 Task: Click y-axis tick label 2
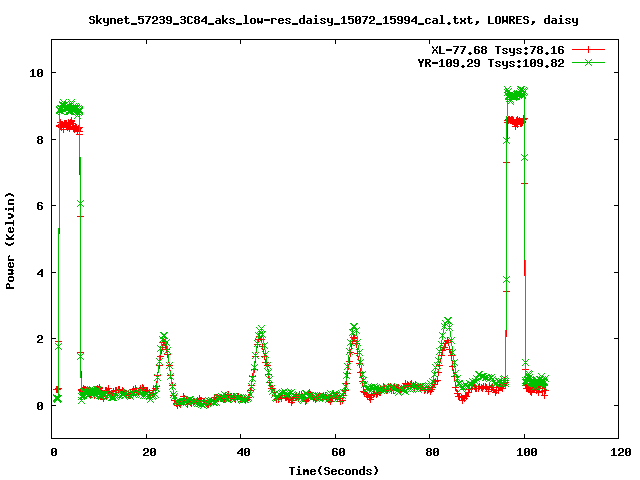click(x=40, y=339)
